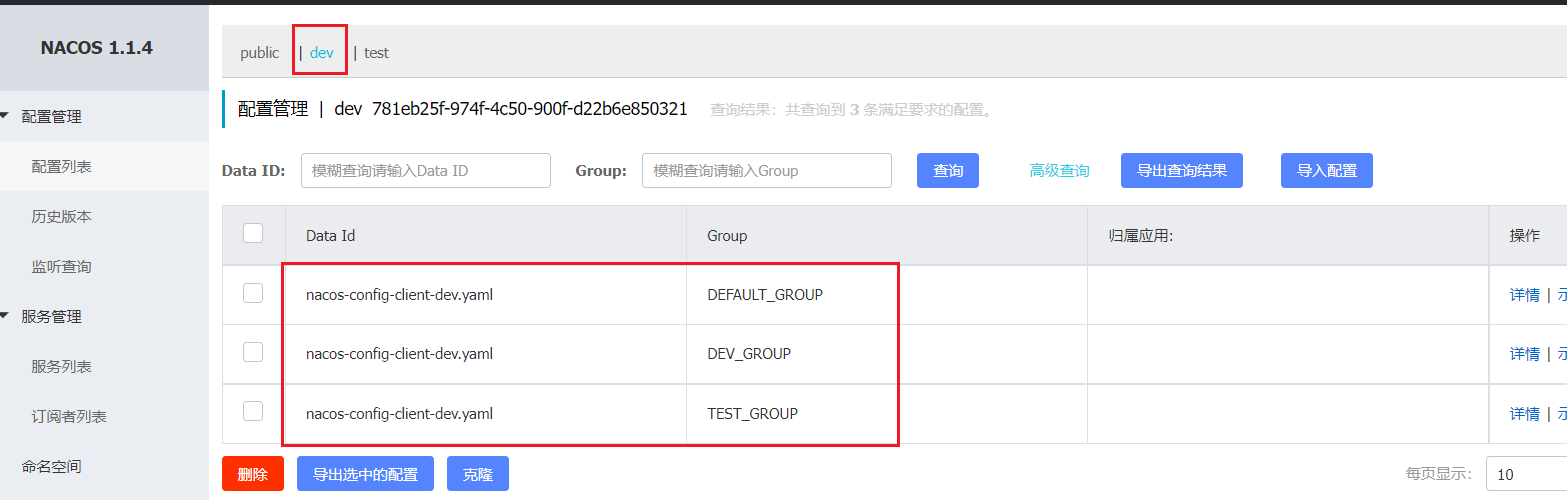Screen dimensions: 1567x500
Task: Click the 导入配置 button
Action: (x=1327, y=171)
